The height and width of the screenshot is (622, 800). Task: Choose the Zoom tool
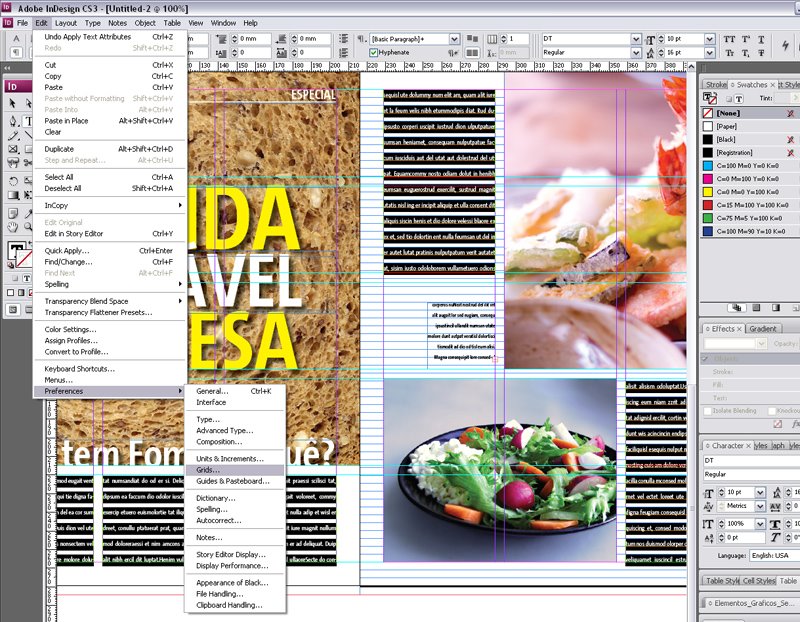[28, 228]
